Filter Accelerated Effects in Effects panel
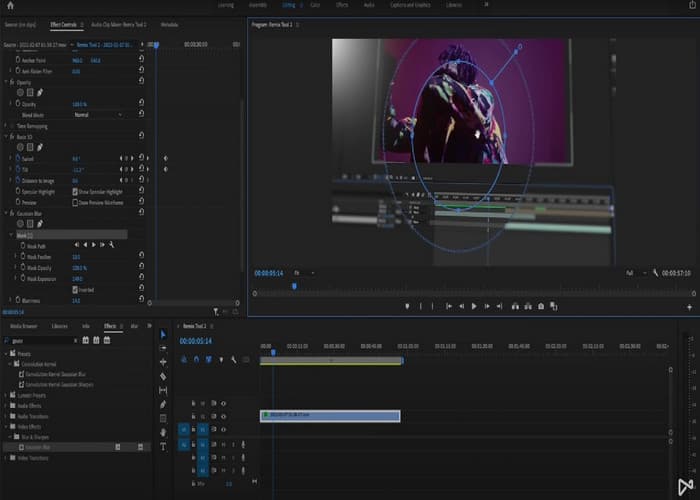Viewport: 700px width, 500px height. coord(86,340)
